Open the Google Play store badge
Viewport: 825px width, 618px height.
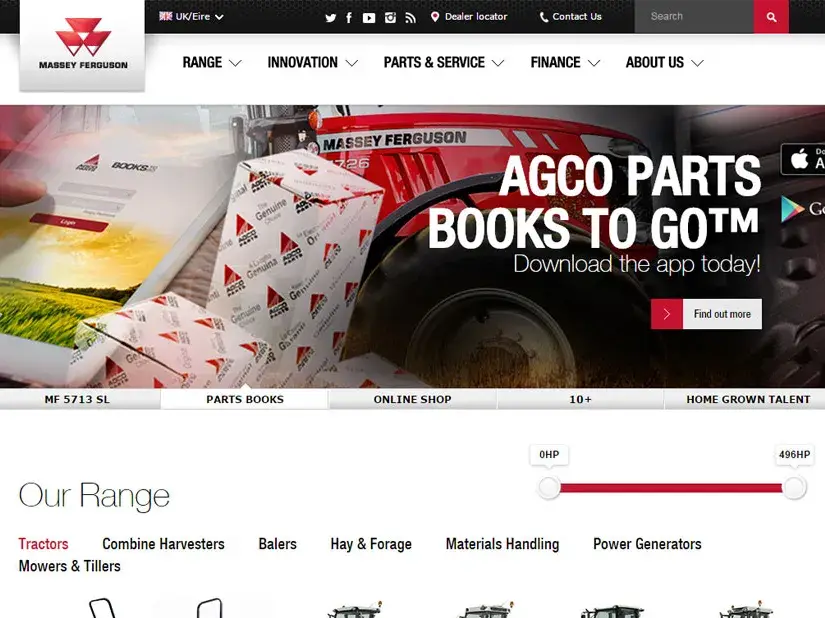coord(803,209)
